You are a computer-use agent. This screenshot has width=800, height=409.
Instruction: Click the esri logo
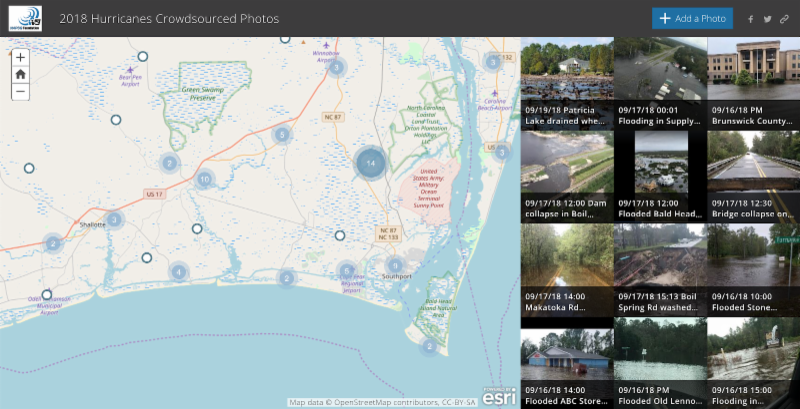pos(499,396)
